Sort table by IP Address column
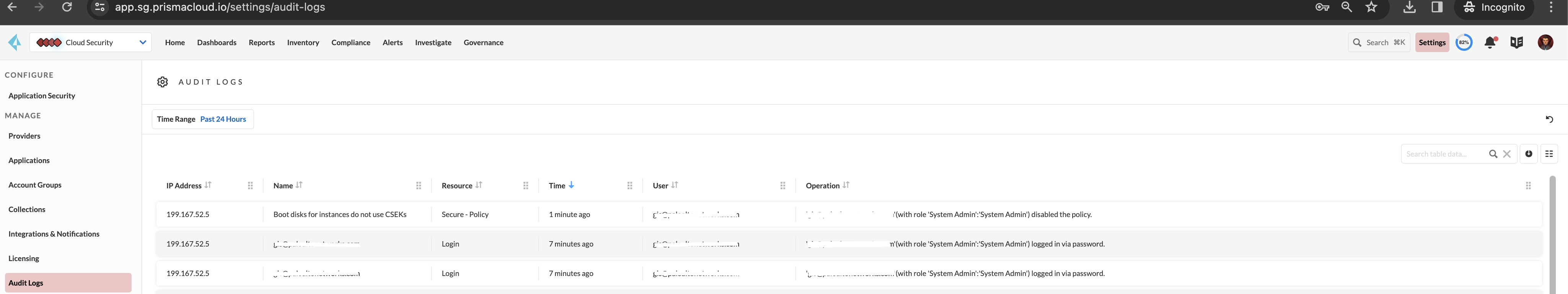Viewport: 1568px width, 294px height. 208,185
